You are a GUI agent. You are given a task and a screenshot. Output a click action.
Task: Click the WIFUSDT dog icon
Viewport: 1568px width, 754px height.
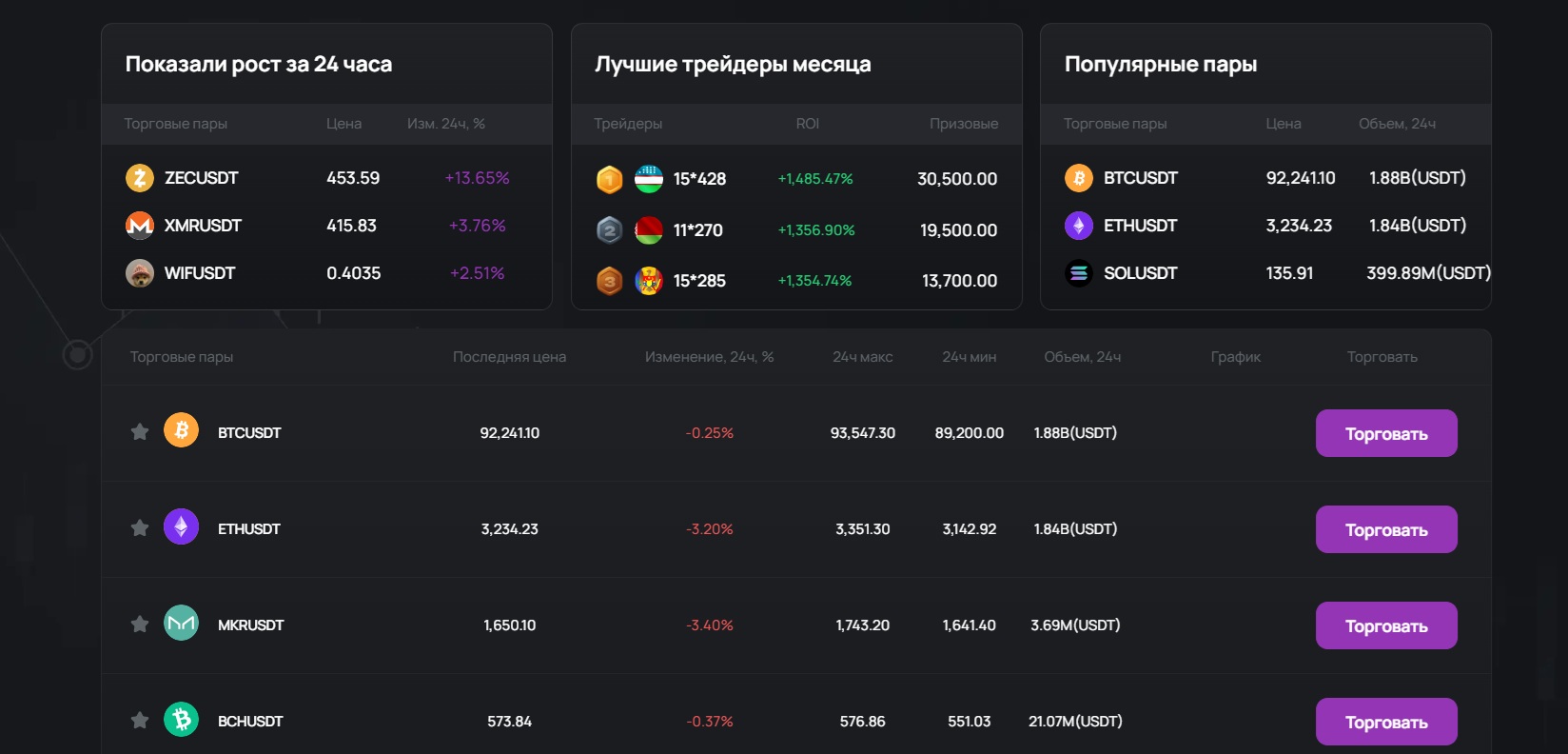(140, 273)
